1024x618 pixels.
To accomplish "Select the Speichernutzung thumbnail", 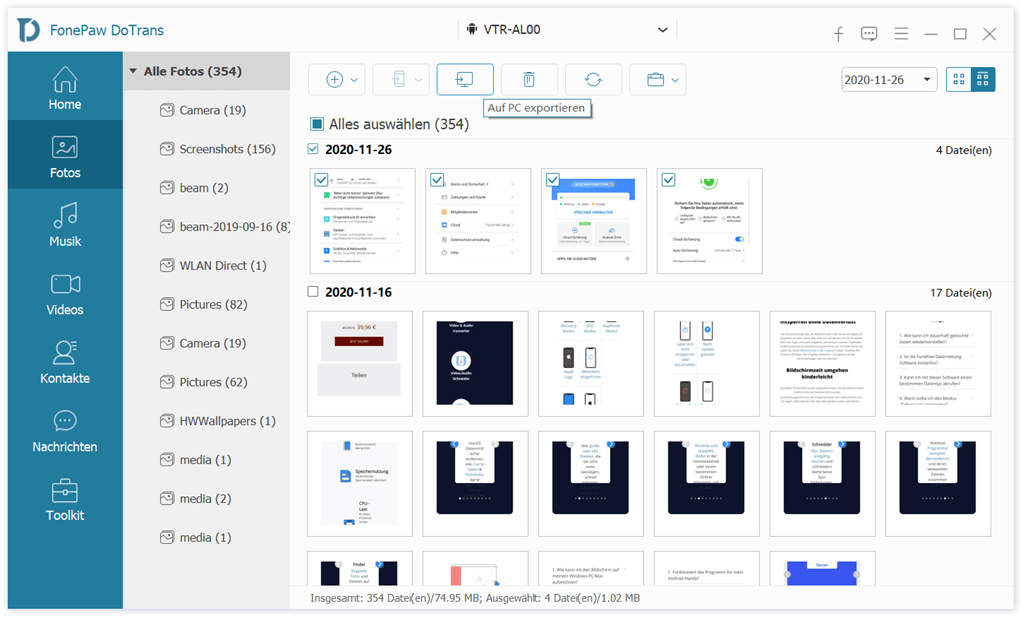I will tap(360, 483).
